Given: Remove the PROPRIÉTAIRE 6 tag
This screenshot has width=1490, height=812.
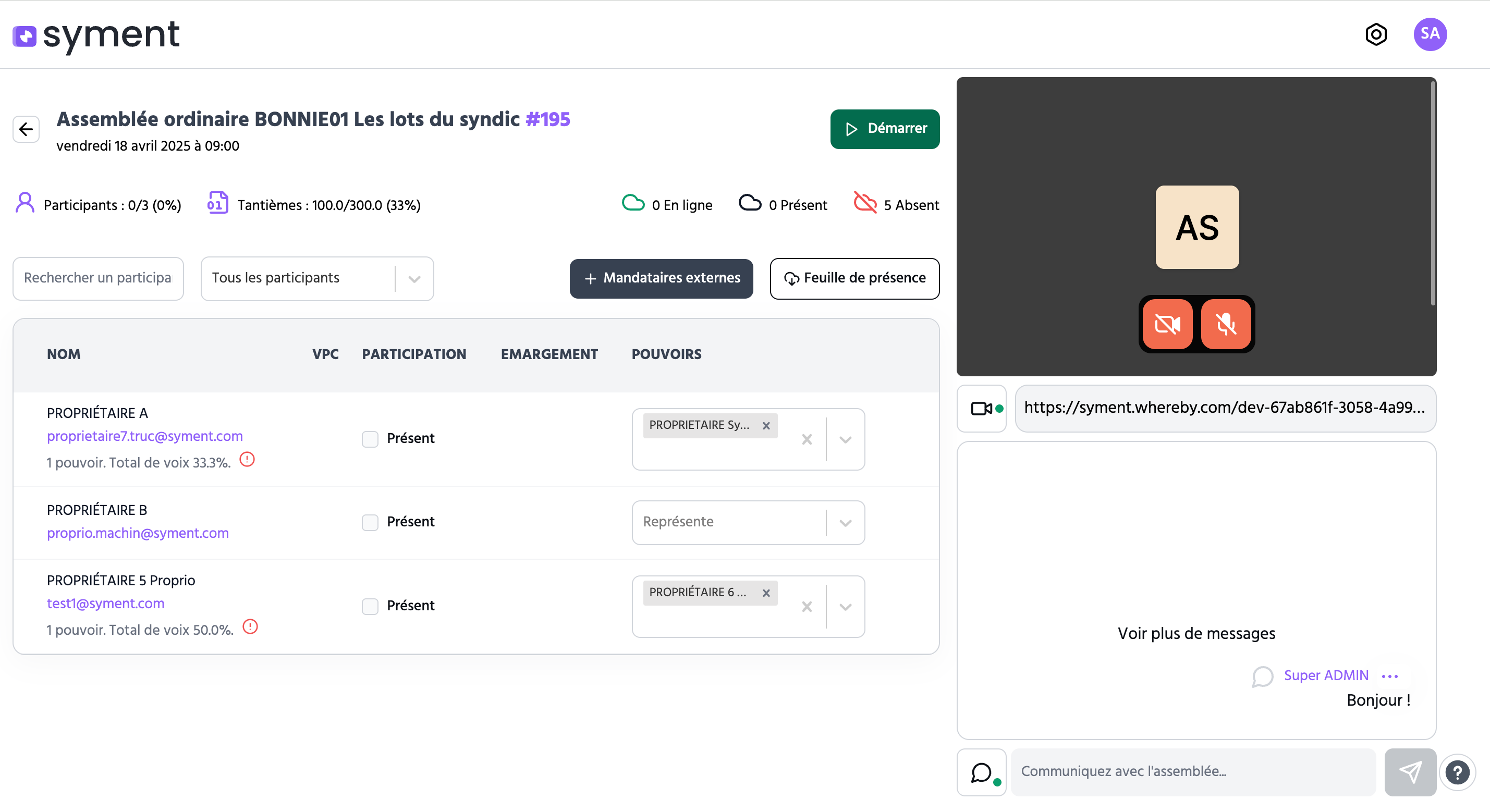Looking at the screenshot, I should click(766, 593).
